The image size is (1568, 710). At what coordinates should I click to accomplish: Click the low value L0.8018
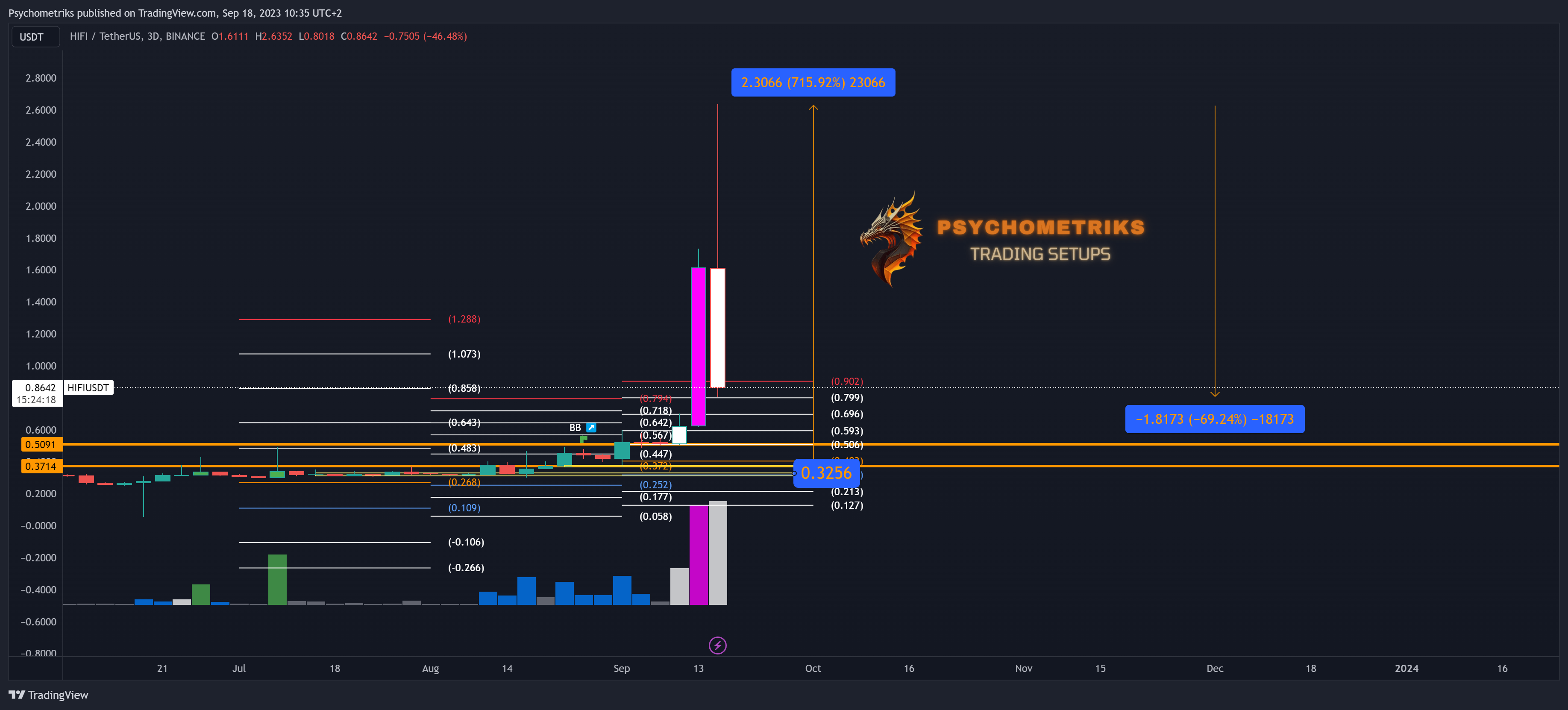pos(317,36)
